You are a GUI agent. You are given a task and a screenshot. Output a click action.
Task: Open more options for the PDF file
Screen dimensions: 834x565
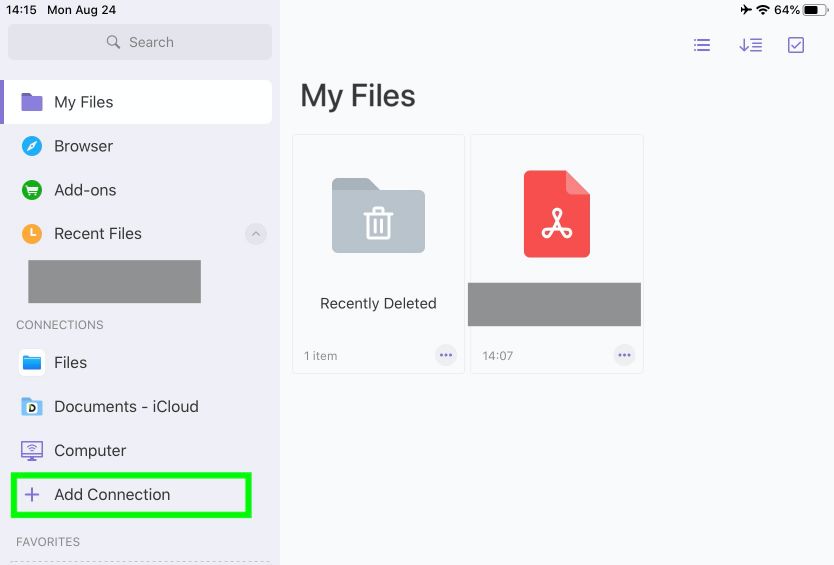[624, 355]
